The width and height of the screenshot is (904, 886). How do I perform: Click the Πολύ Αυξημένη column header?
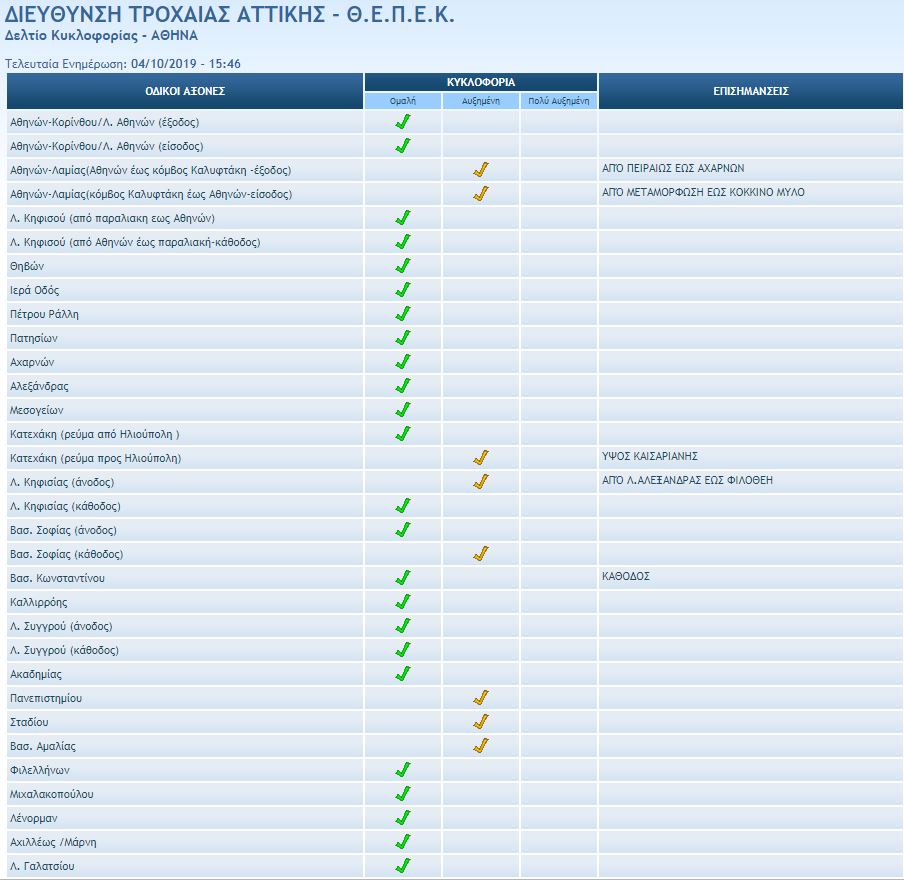[x=559, y=101]
